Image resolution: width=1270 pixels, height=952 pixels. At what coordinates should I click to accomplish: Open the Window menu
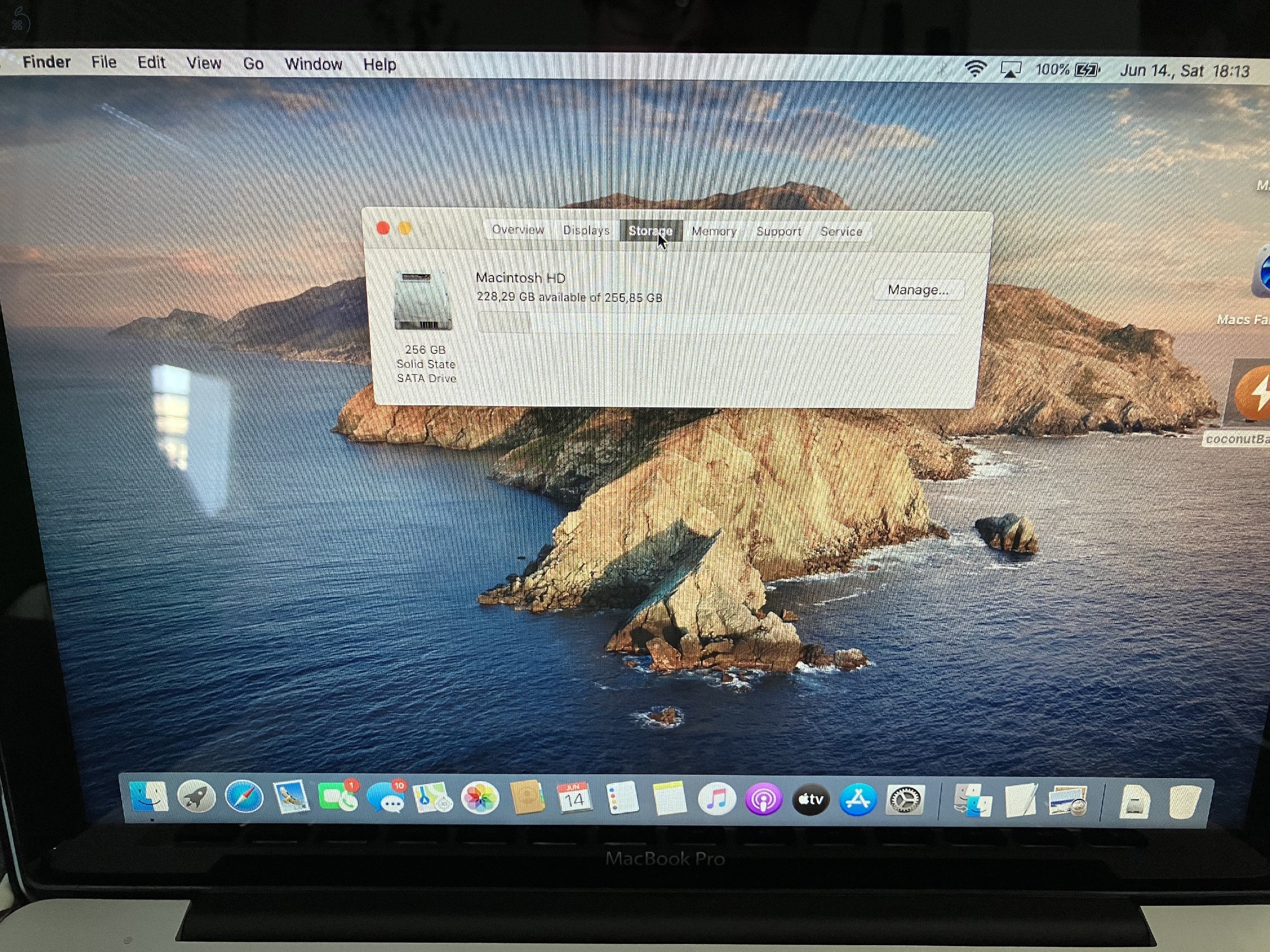tap(314, 64)
